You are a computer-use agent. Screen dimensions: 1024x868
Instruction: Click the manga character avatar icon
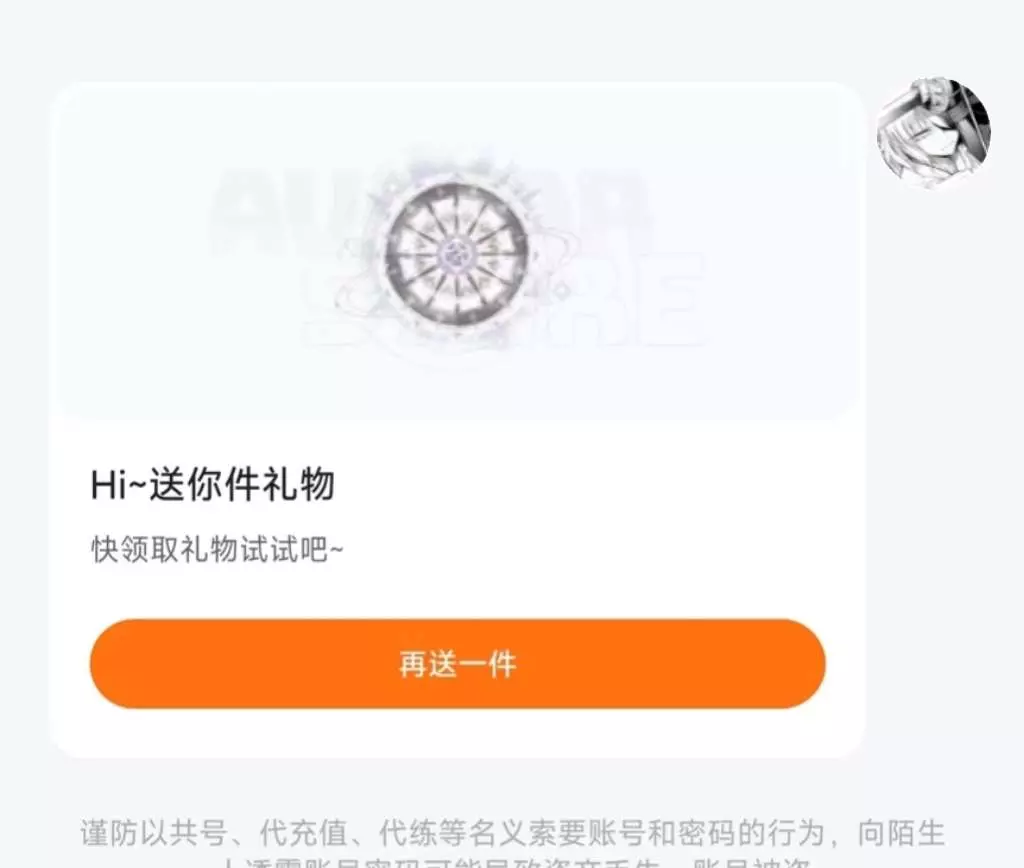pos(934,133)
